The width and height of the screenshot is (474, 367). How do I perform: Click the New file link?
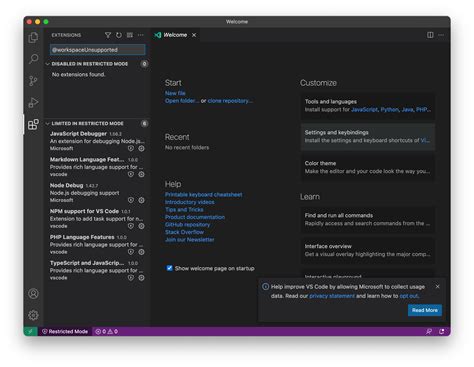click(x=175, y=93)
